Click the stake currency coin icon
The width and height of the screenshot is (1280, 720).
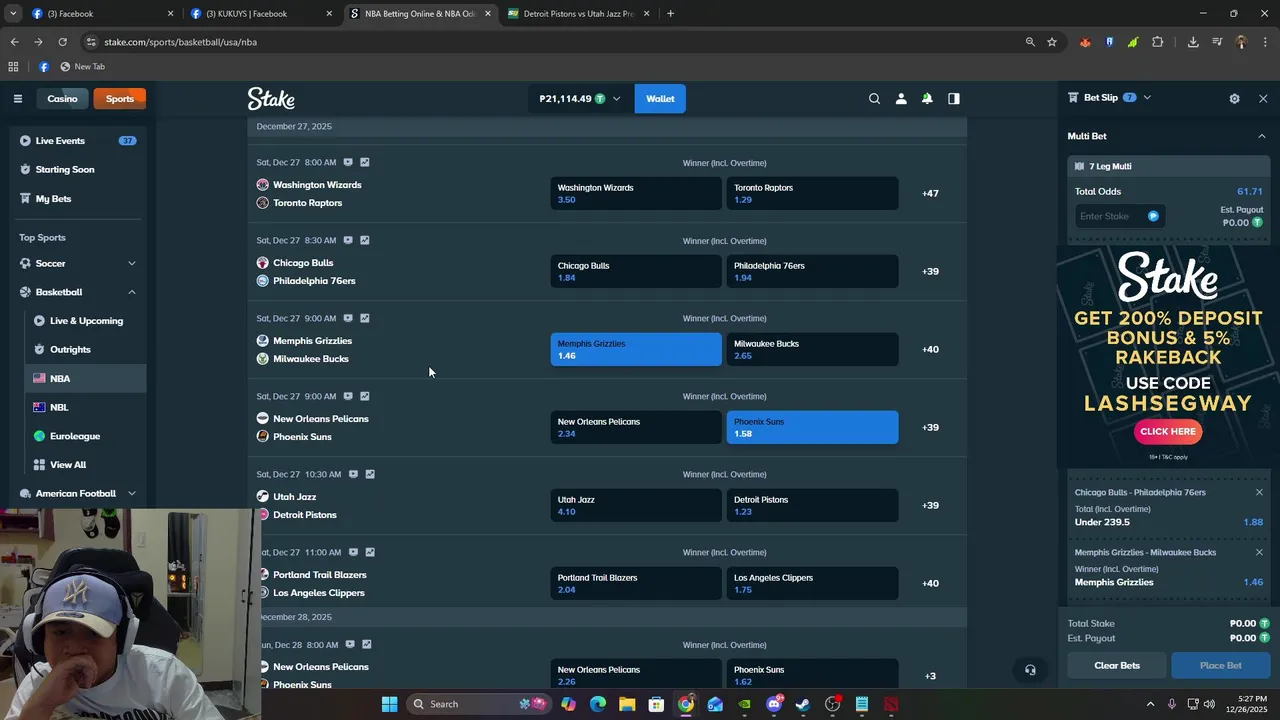pyautogui.click(x=1153, y=216)
